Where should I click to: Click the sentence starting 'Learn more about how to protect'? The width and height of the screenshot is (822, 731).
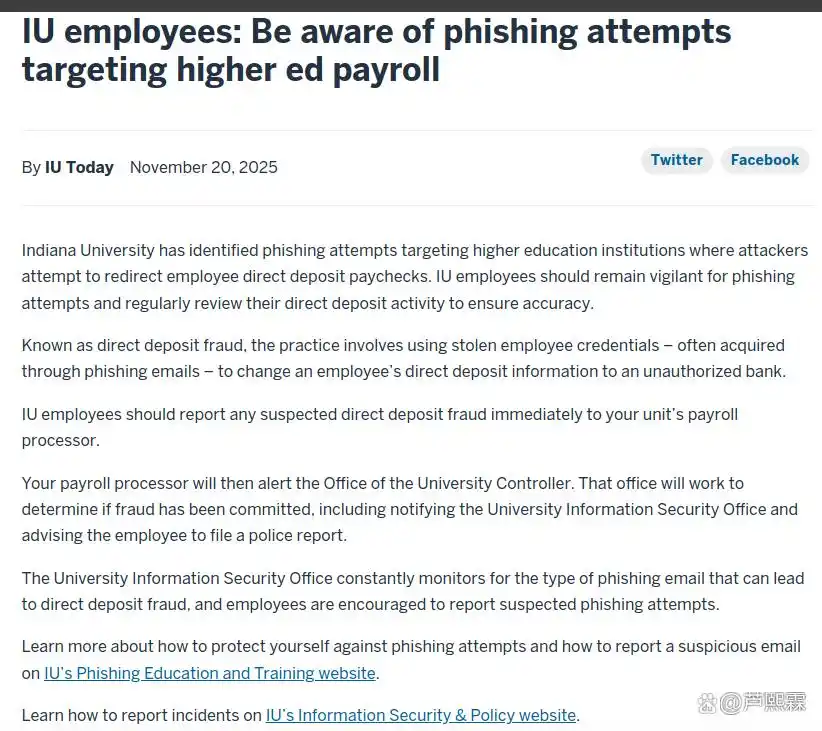pyautogui.click(x=411, y=660)
